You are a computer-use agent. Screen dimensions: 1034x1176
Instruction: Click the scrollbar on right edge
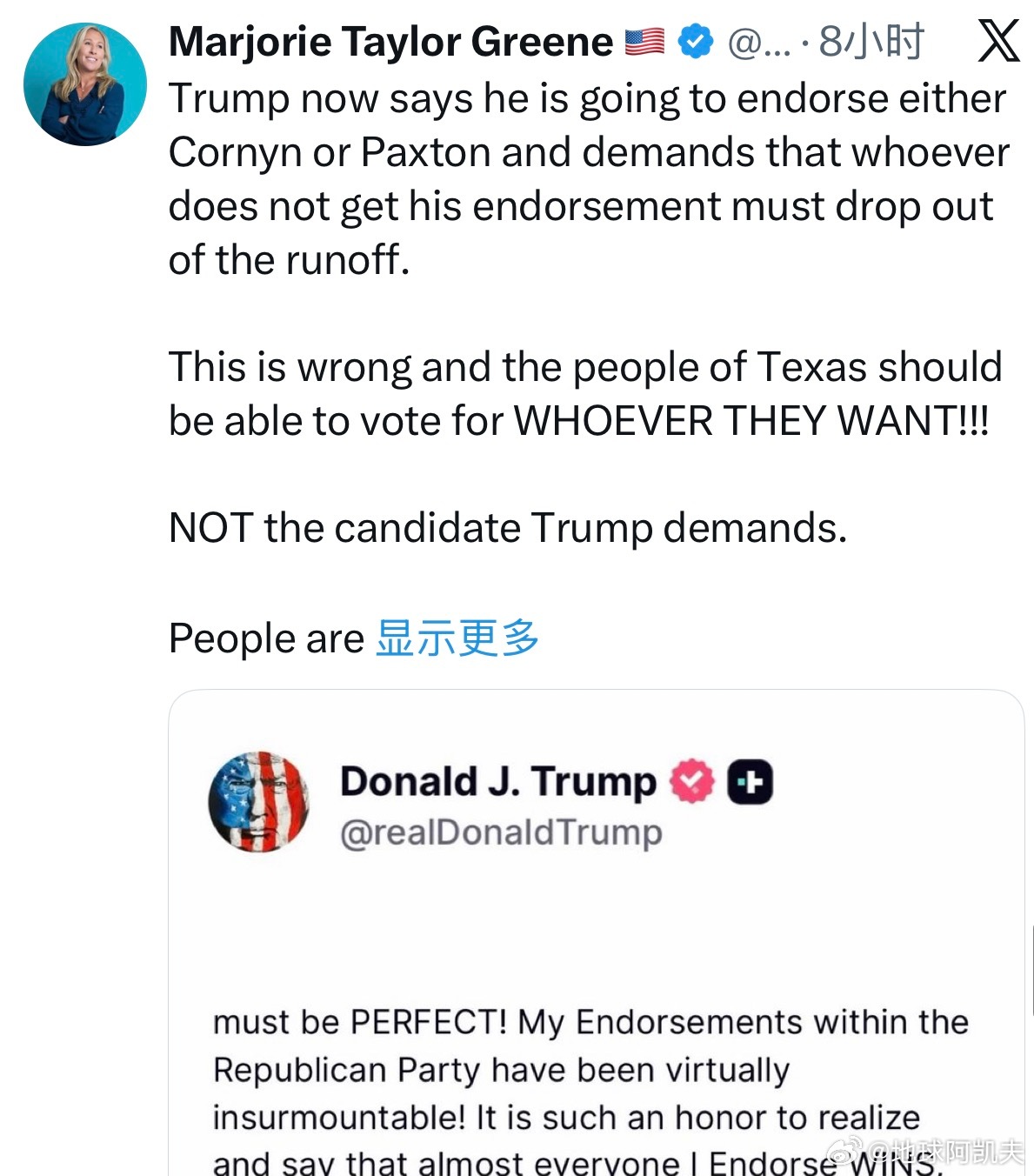tap(1031, 970)
